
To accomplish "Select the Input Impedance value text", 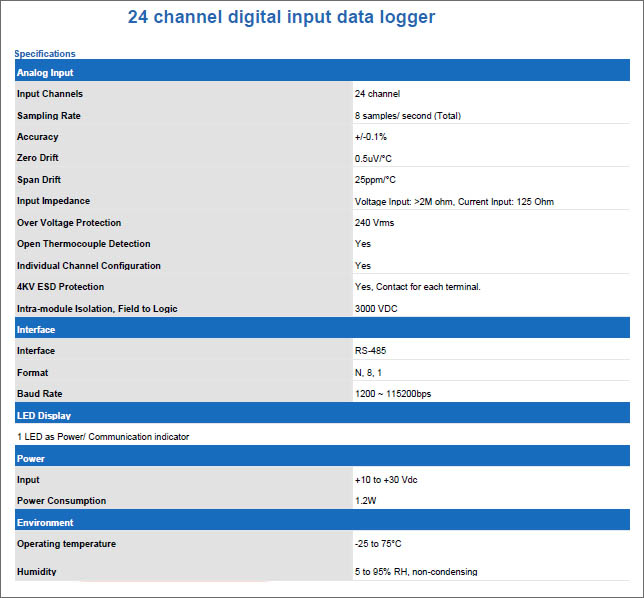I will tap(454, 202).
